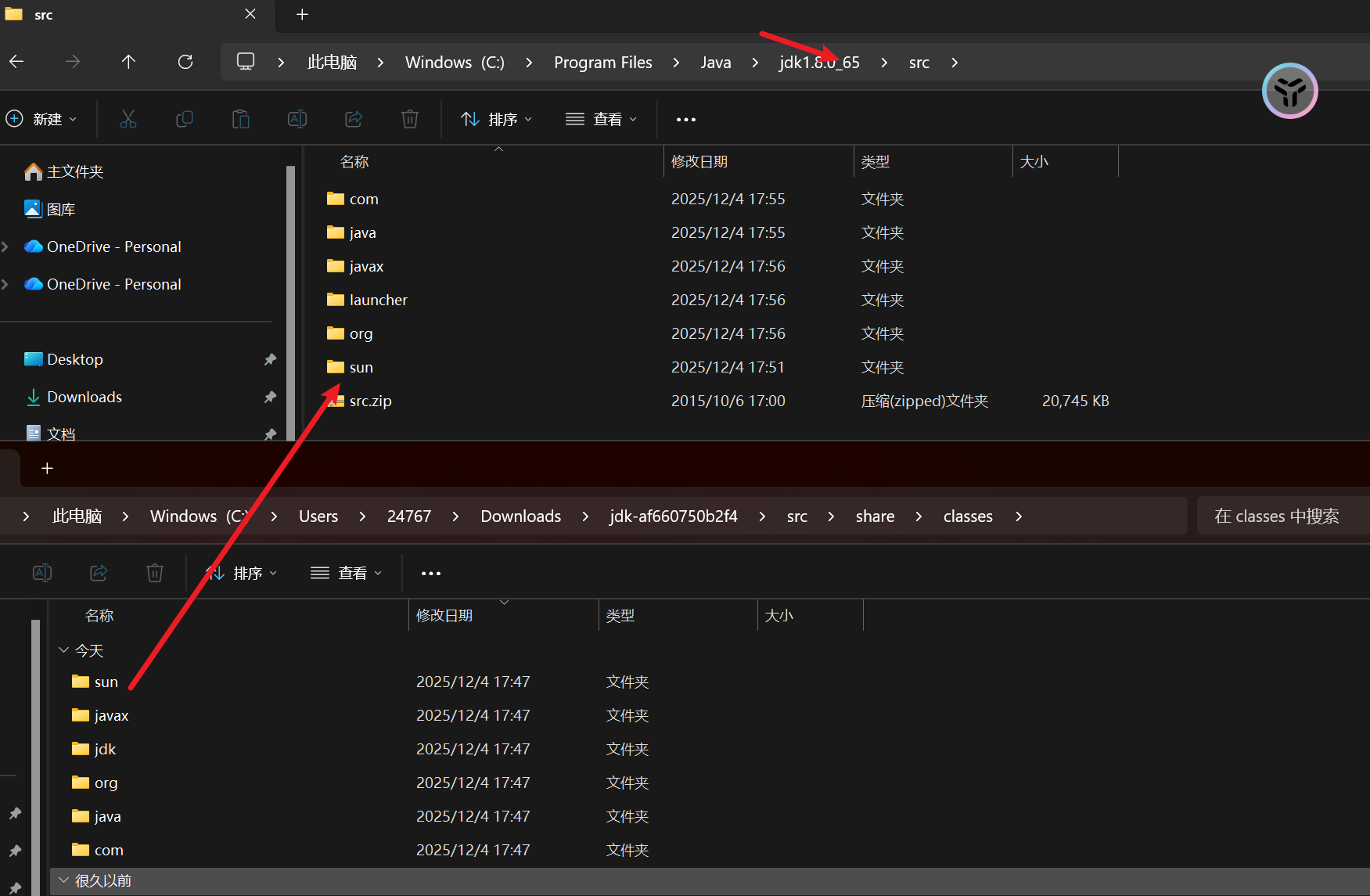Click the Share icon in upper toolbar

tap(354, 119)
